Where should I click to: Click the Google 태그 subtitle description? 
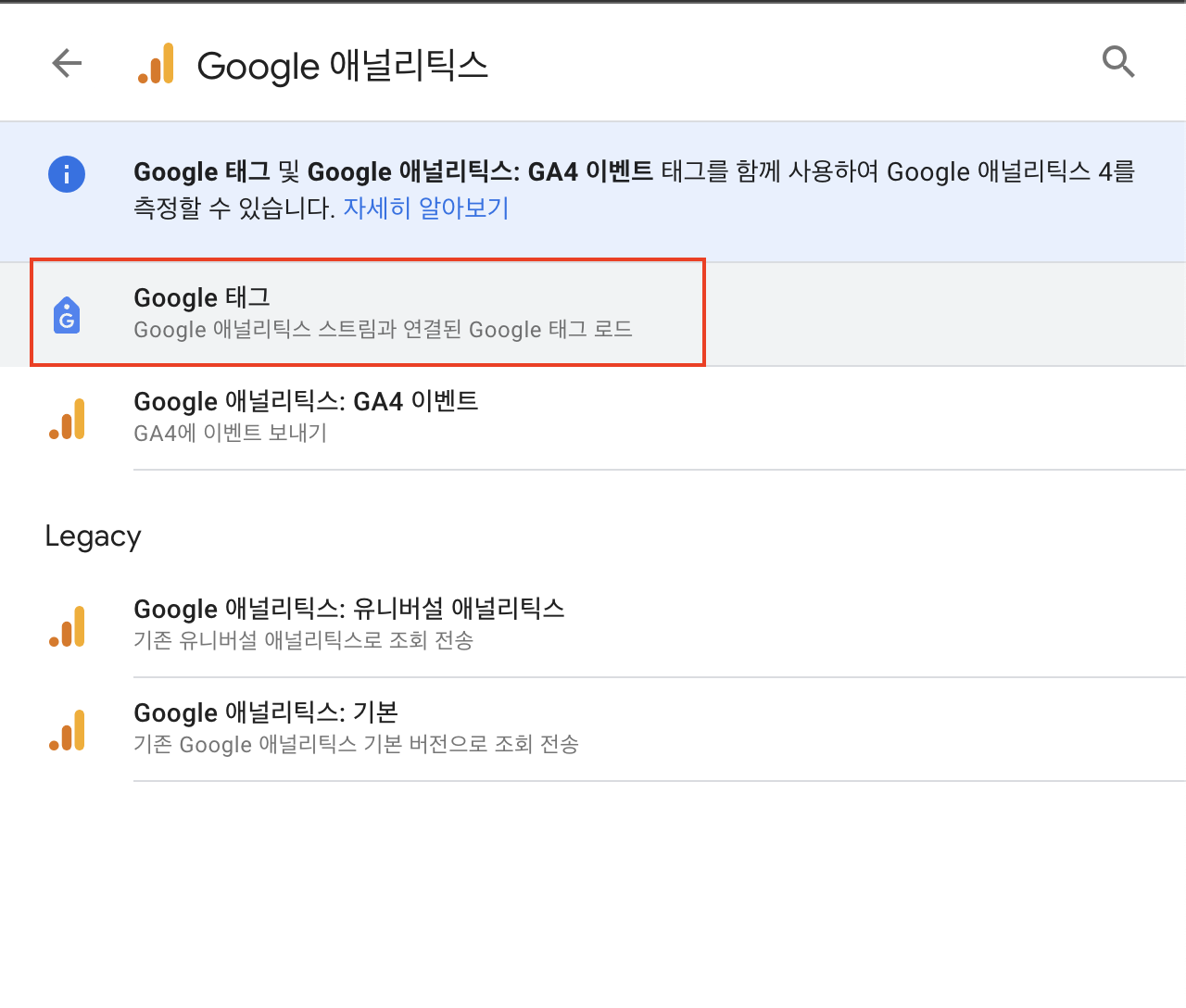[x=384, y=330]
